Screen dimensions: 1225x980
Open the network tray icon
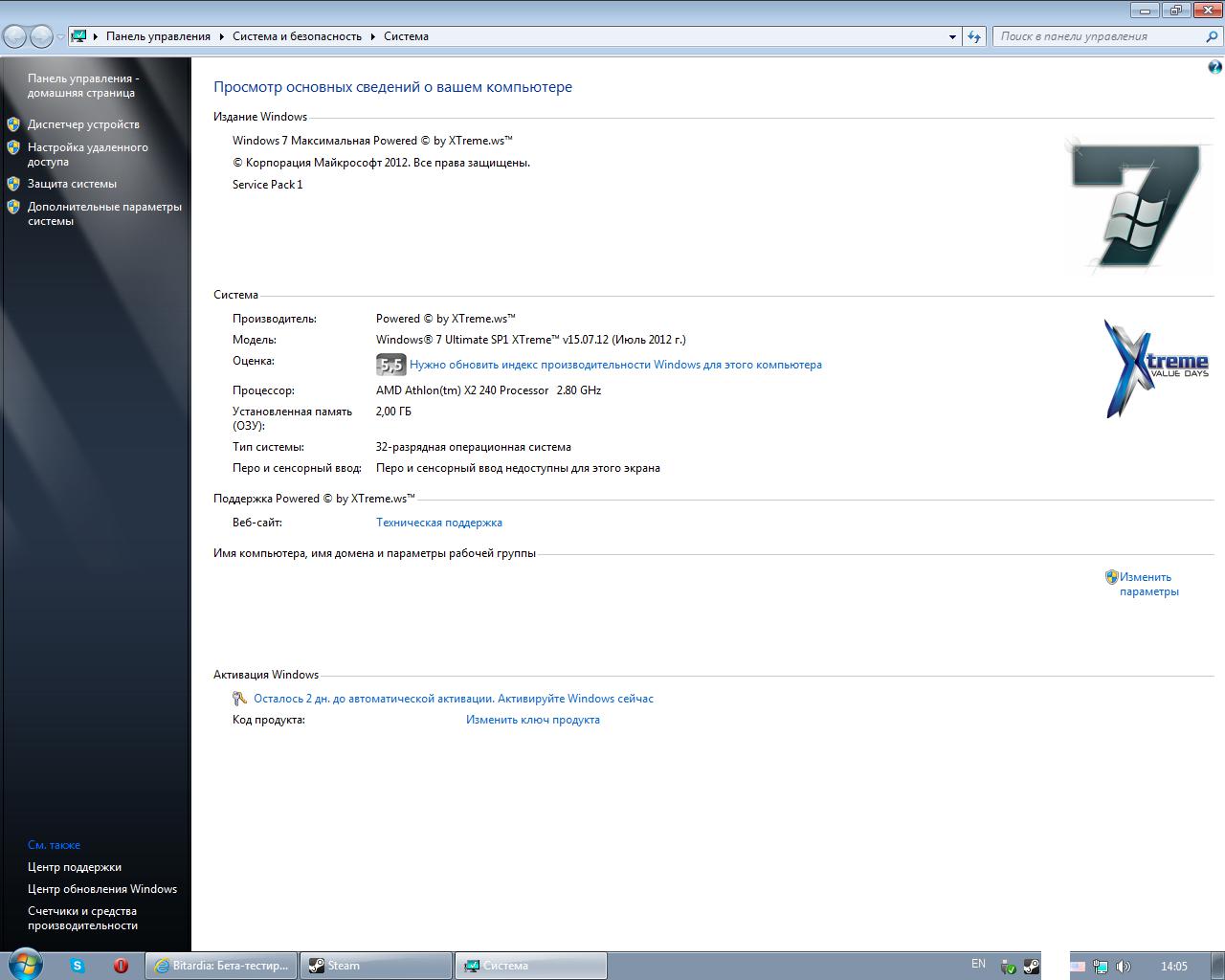(x=1101, y=967)
